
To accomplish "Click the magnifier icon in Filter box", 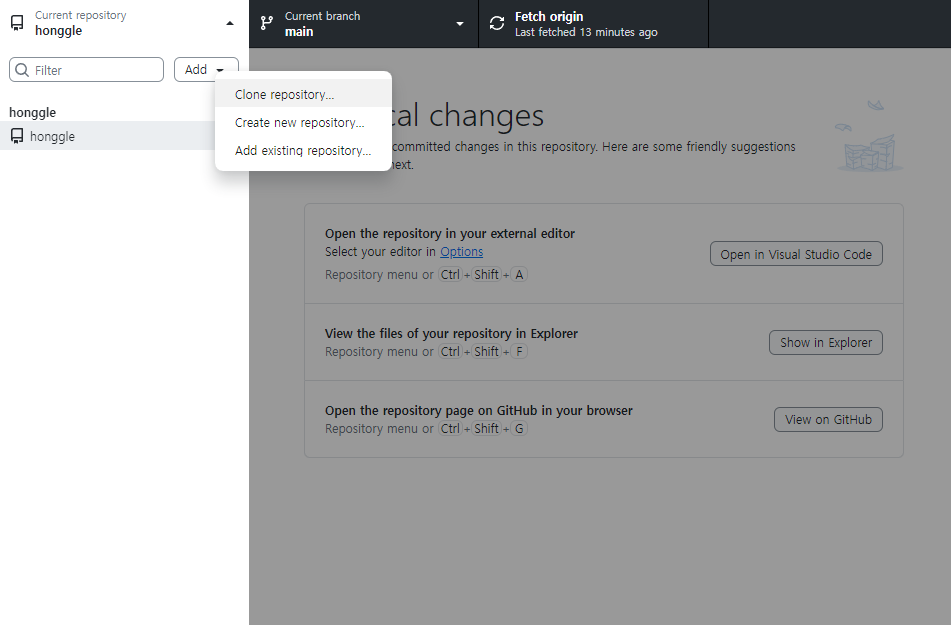I will [22, 70].
